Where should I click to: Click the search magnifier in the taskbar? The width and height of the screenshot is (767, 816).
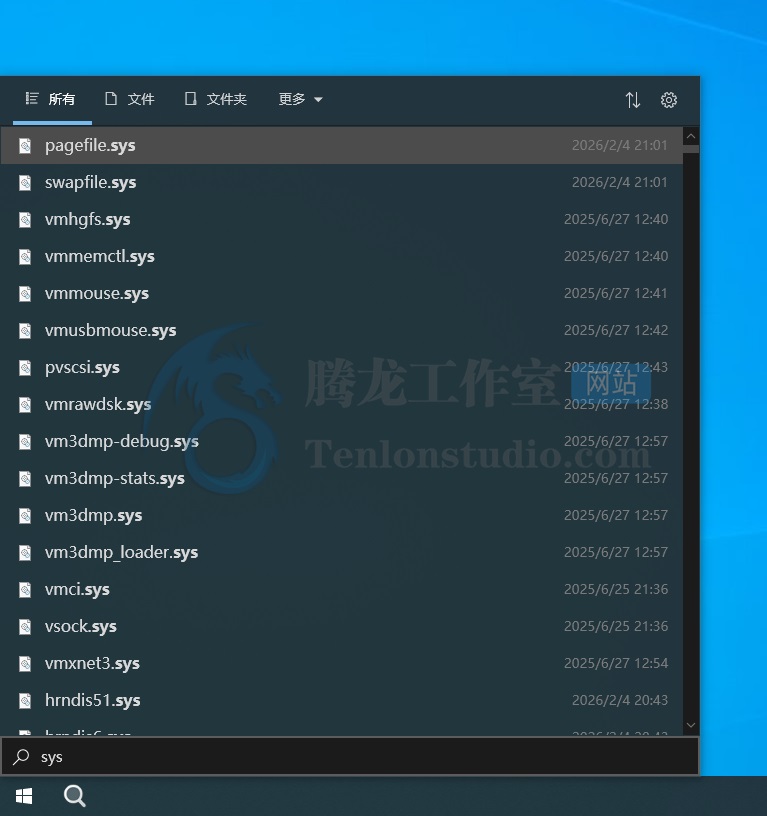point(75,796)
